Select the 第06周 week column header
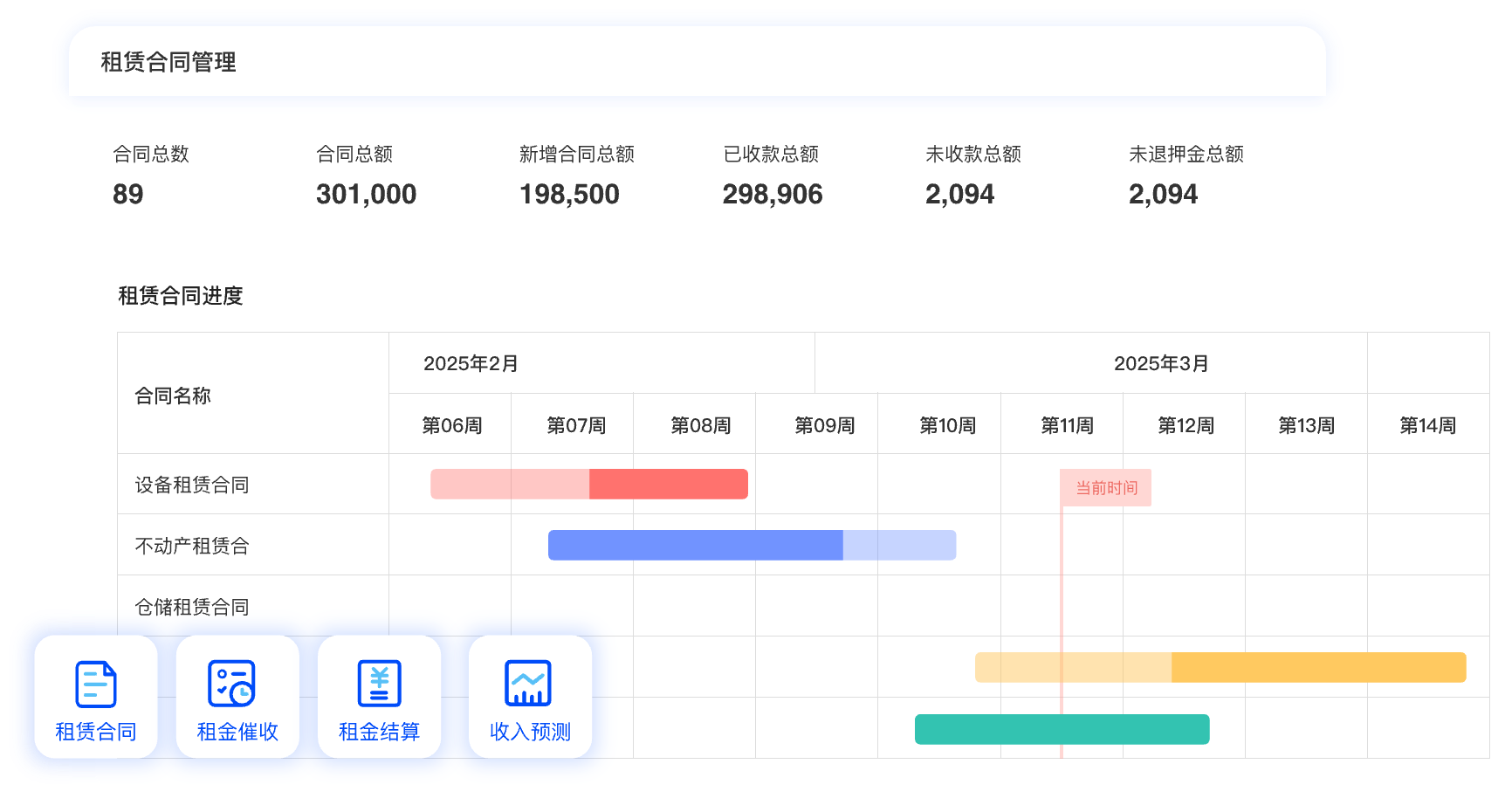1512x812 pixels. click(x=451, y=426)
